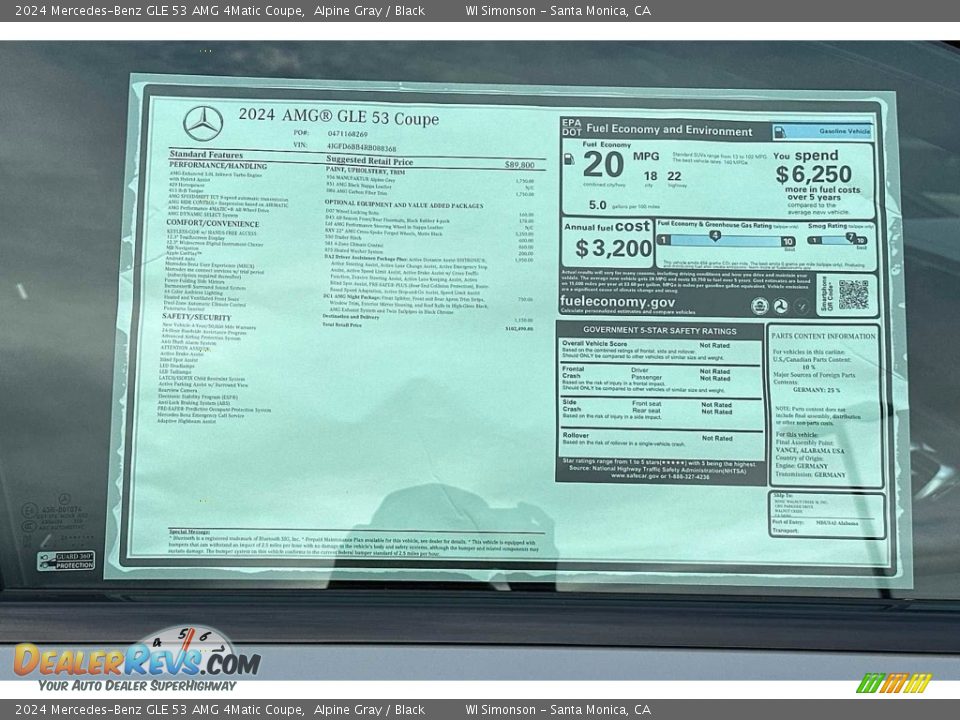Click '5.0' gallons per 100 miles

pos(598,205)
